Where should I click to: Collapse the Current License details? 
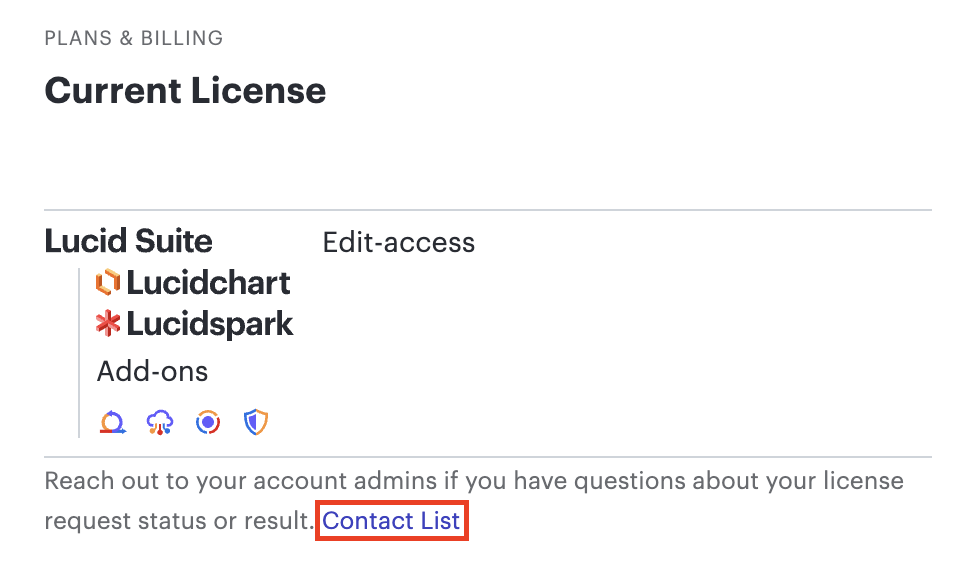(x=185, y=91)
